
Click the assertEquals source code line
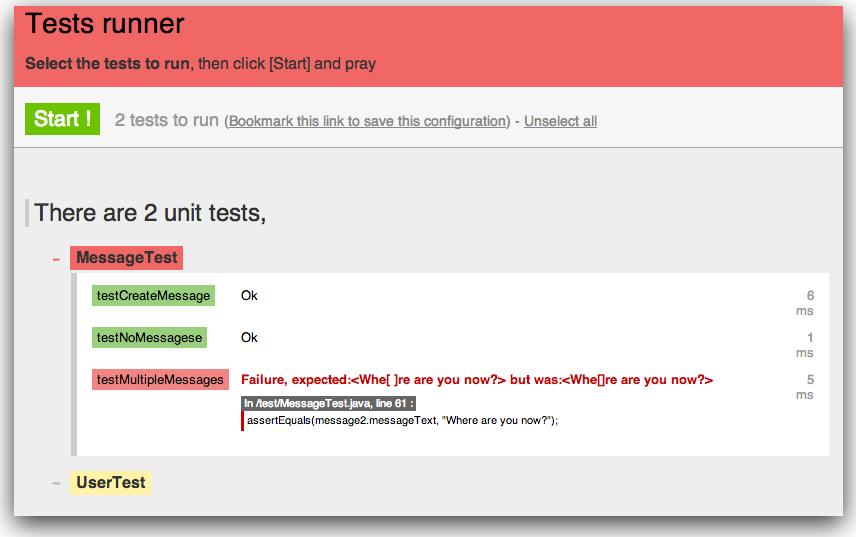pos(402,420)
